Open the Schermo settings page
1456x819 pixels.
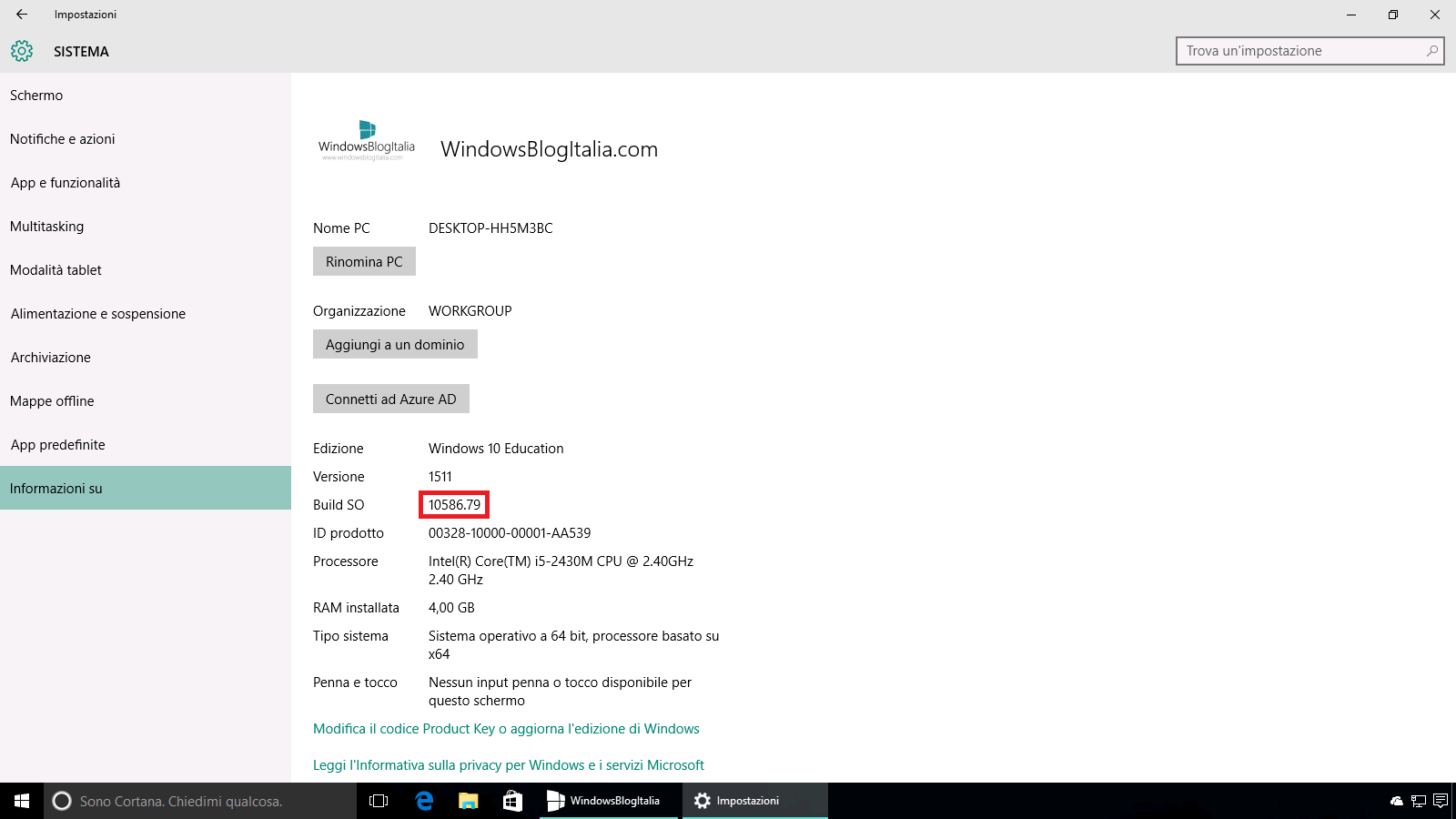(x=146, y=96)
